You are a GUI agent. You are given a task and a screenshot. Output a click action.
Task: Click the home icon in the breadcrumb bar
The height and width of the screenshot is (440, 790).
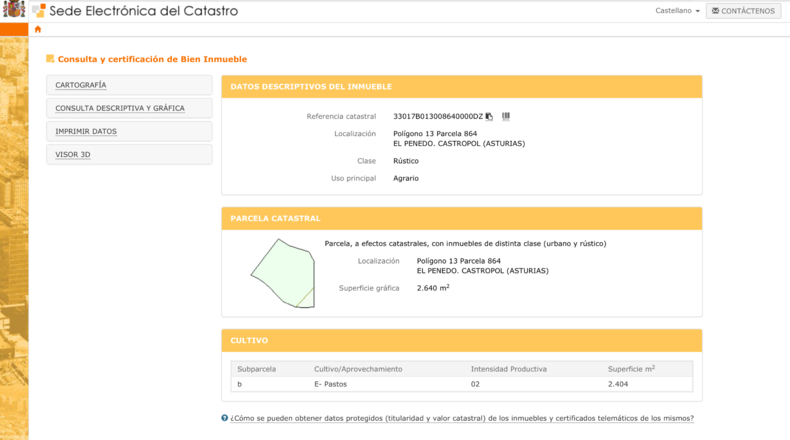click(38, 29)
